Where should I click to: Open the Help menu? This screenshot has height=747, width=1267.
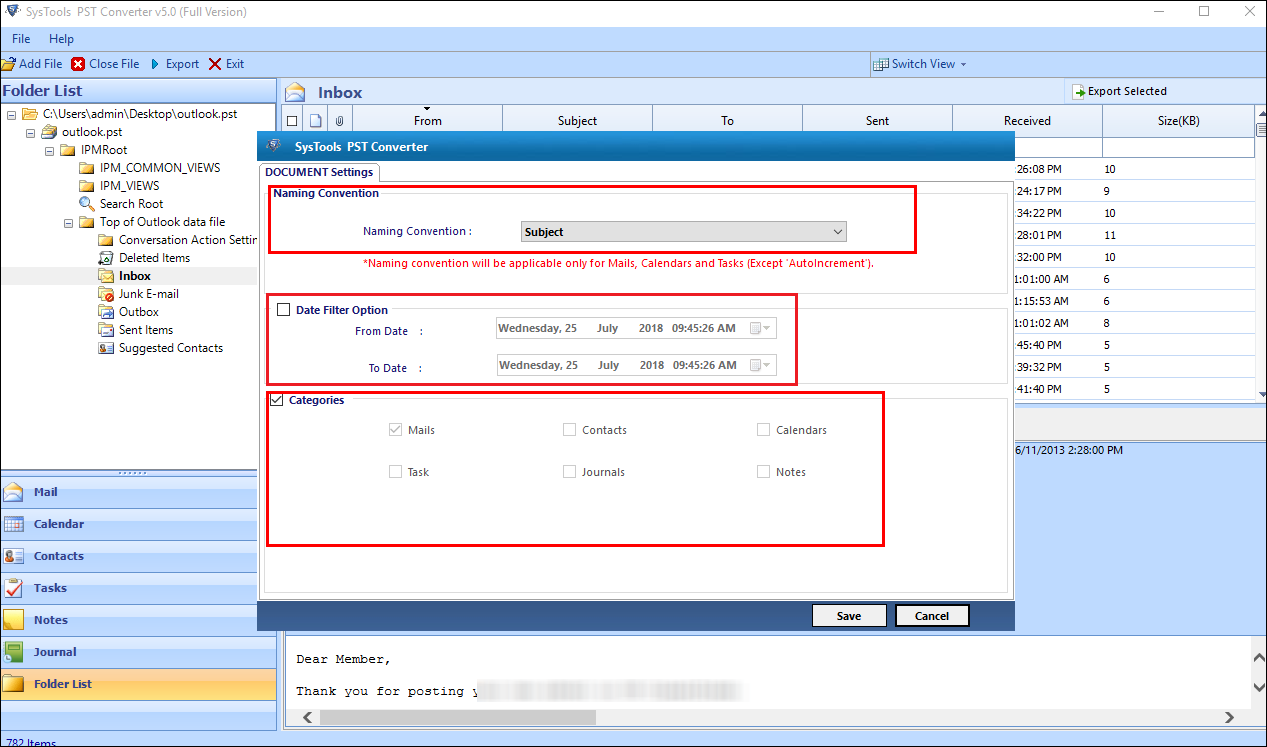[x=61, y=39]
